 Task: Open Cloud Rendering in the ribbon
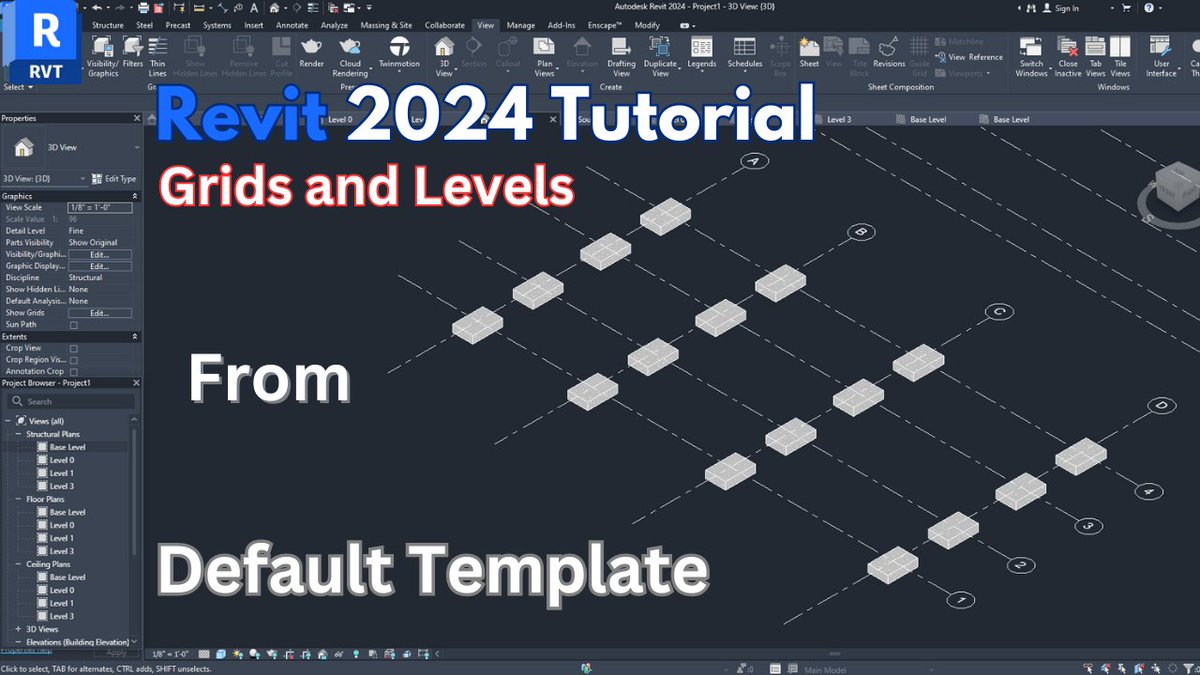click(350, 55)
